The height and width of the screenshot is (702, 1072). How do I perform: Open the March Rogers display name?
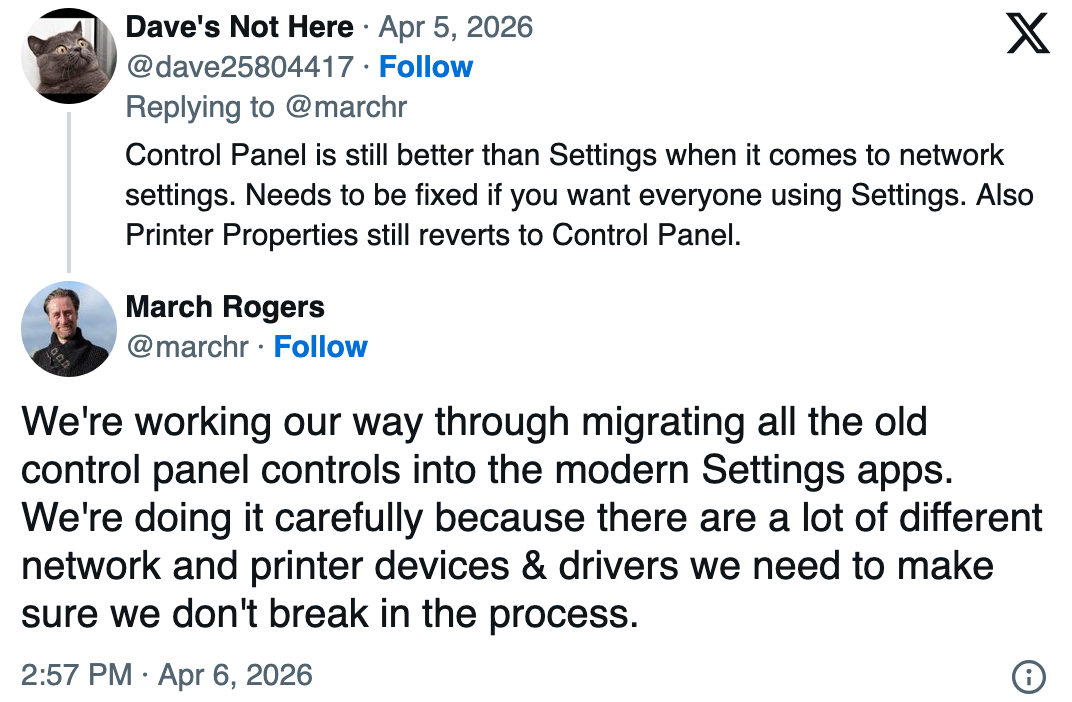225,307
